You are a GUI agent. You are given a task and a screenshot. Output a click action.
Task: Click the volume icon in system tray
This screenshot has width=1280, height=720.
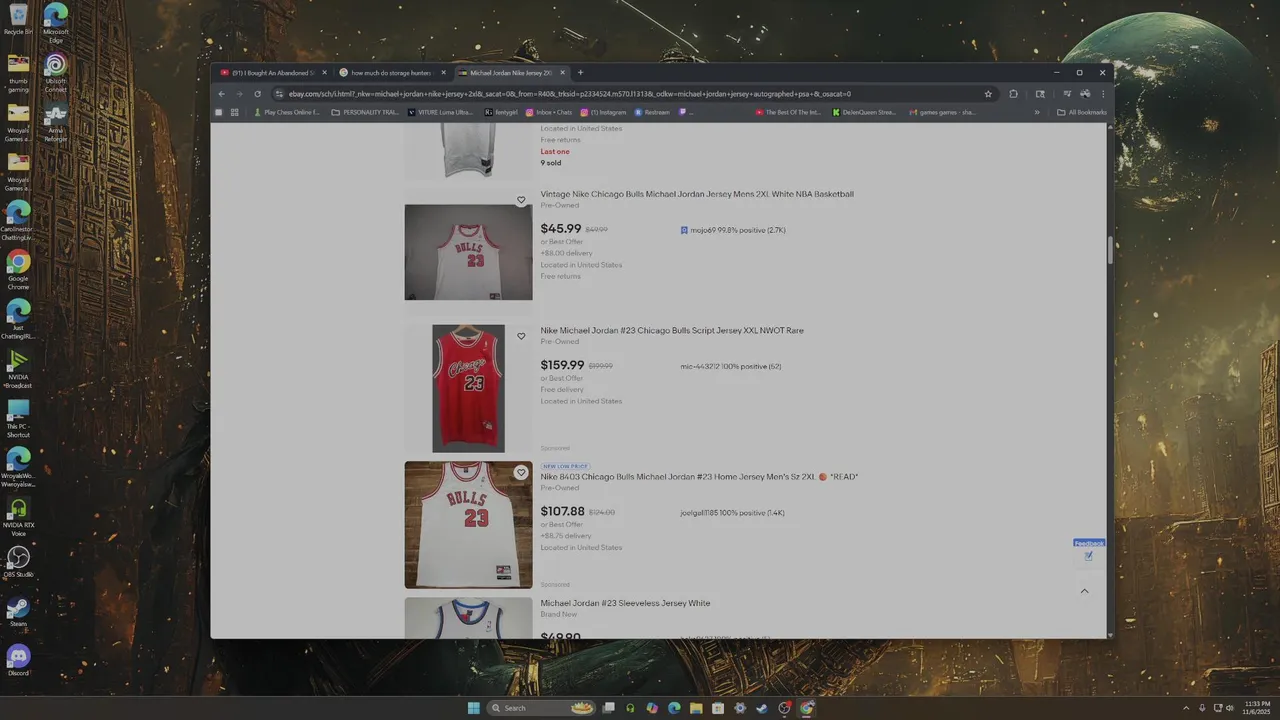1230,708
